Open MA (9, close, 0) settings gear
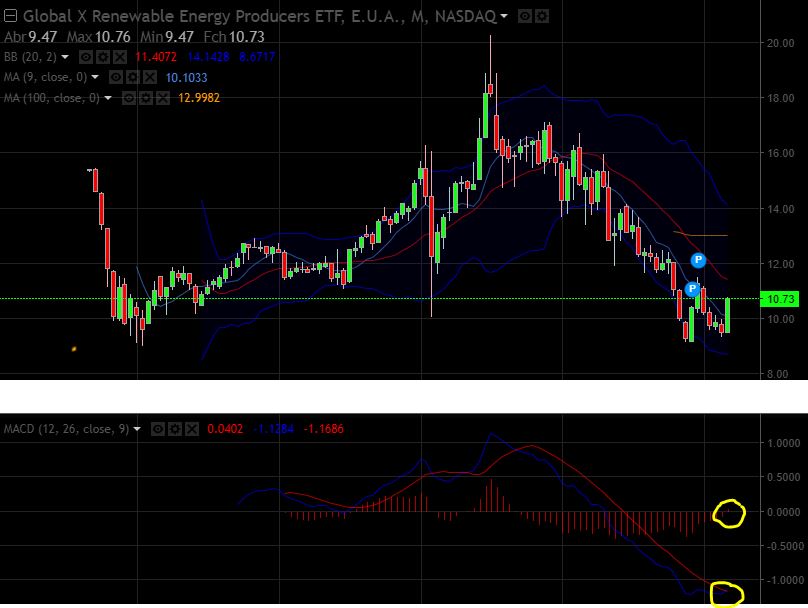Screen dimensions: 808x608 [133, 77]
